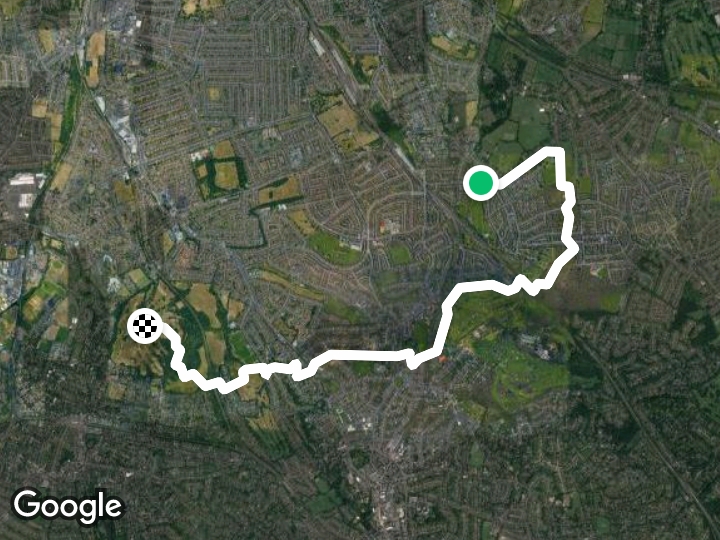Select the tan field directly beneath the finish flag

coord(133,353)
